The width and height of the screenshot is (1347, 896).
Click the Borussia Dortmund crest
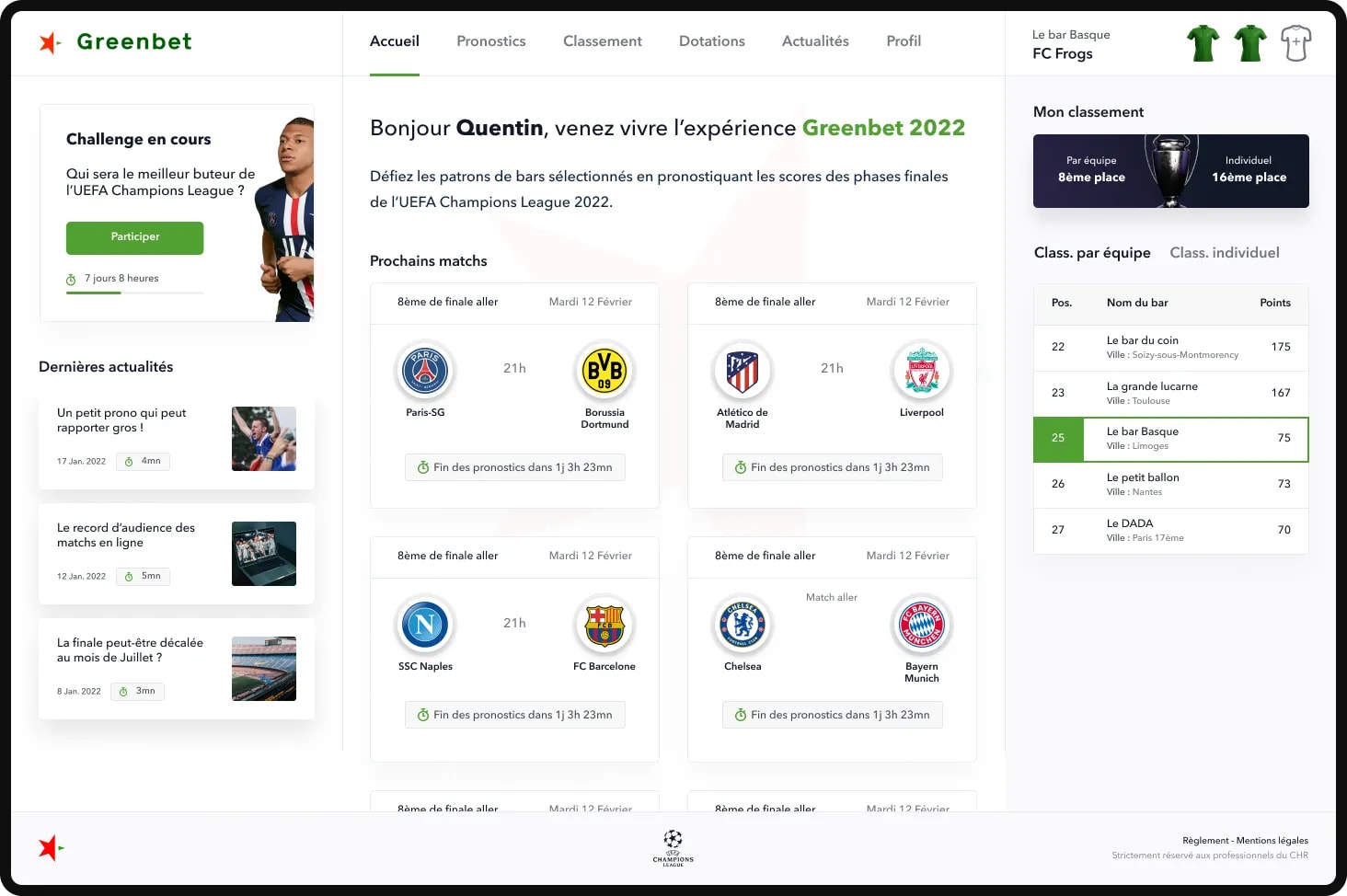[604, 371]
